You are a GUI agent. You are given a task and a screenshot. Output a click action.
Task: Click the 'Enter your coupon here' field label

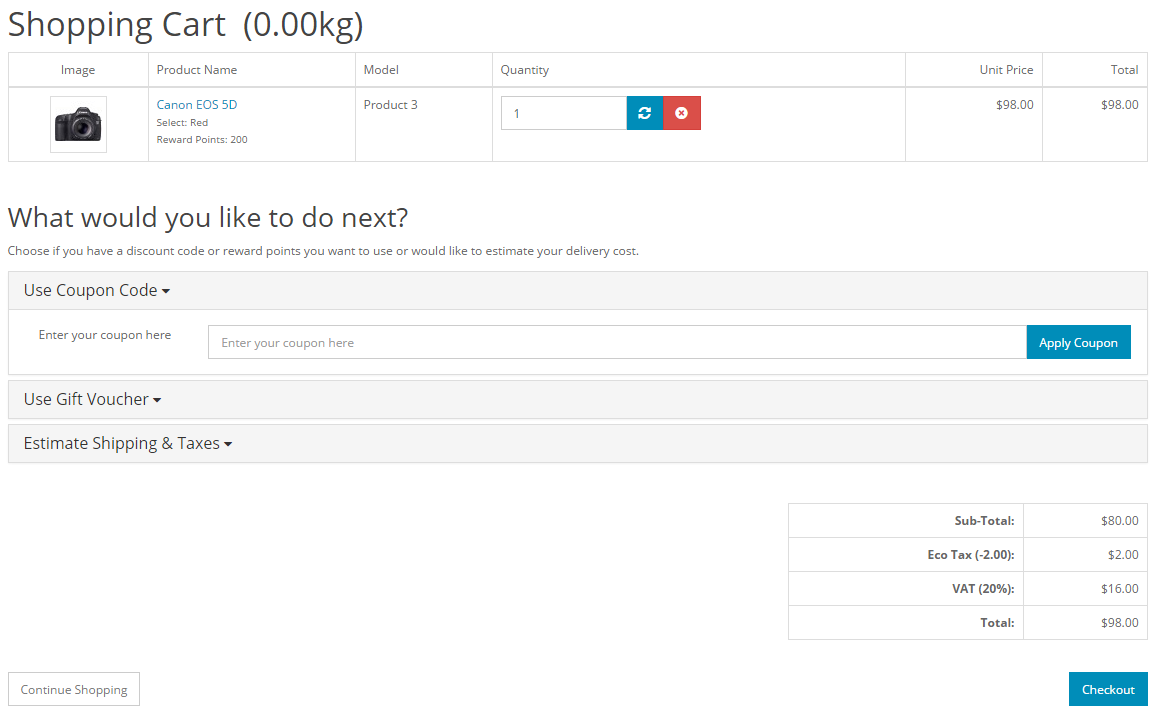click(105, 335)
